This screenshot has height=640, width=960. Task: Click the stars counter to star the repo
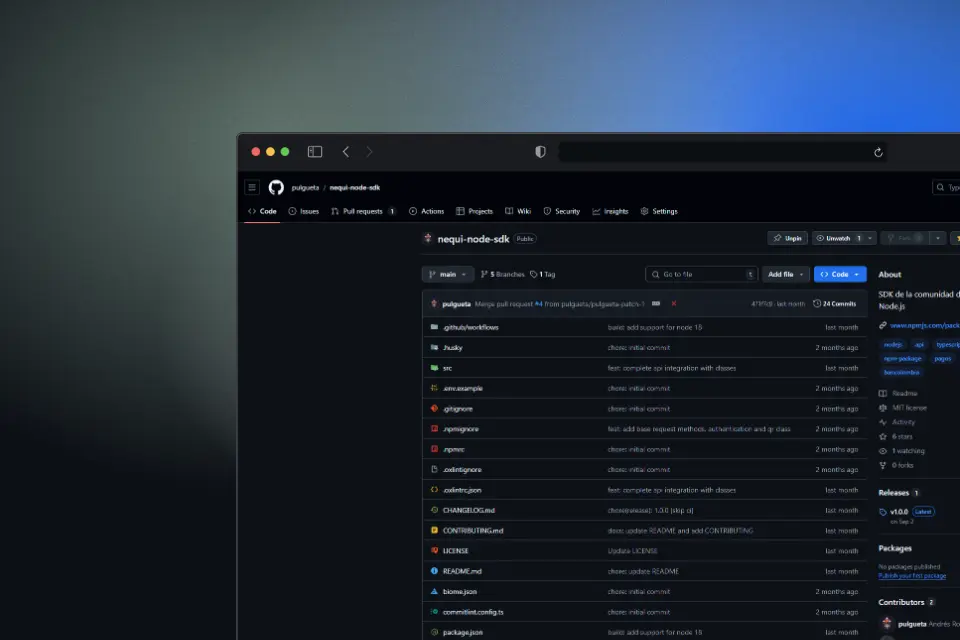click(903, 436)
